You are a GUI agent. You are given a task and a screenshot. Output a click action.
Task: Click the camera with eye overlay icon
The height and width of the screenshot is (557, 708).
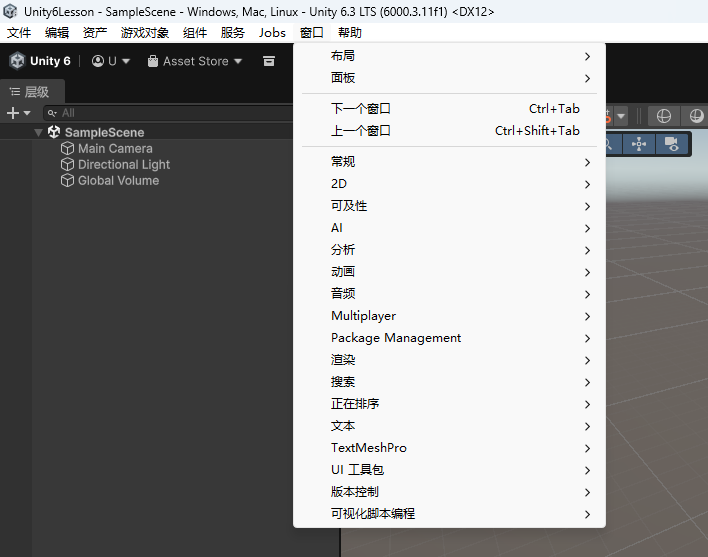pyautogui.click(x=671, y=144)
